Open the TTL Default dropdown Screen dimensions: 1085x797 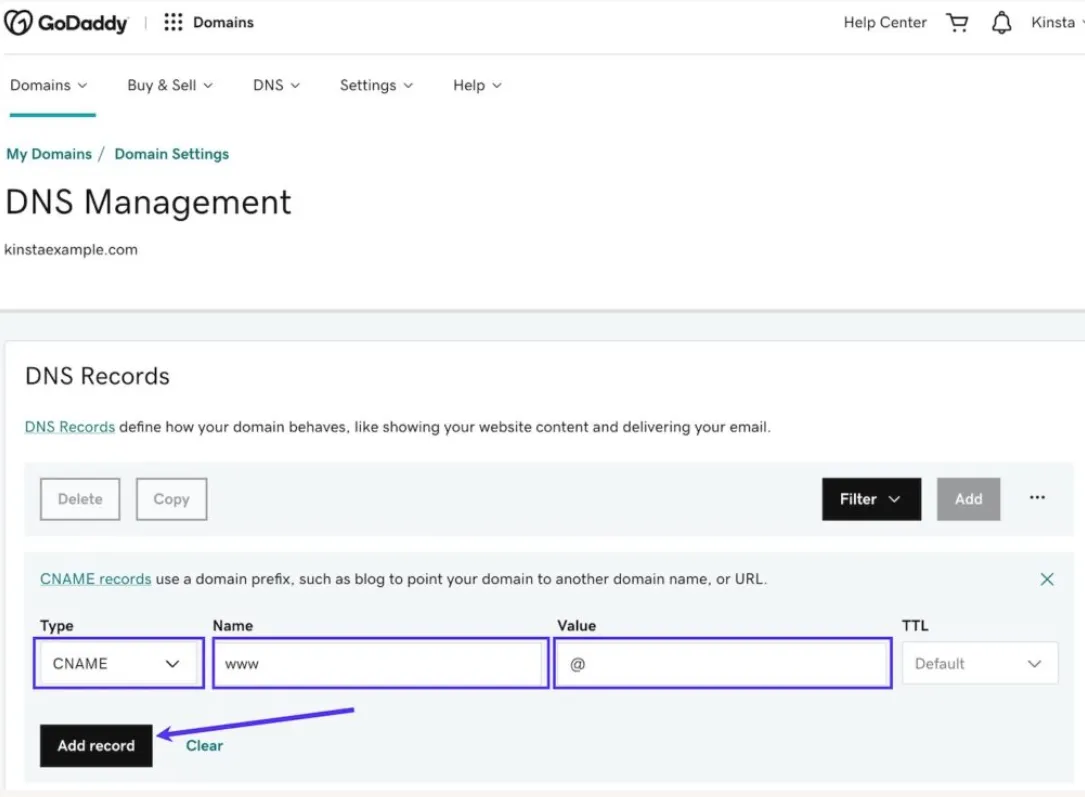pos(979,663)
